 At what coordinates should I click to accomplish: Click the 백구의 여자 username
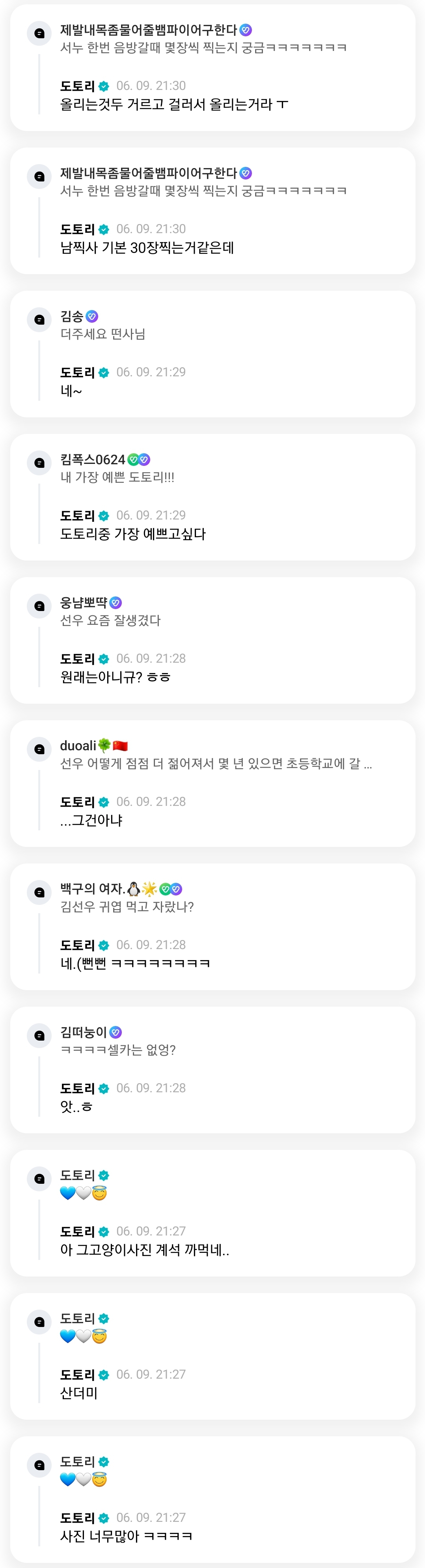click(x=92, y=889)
